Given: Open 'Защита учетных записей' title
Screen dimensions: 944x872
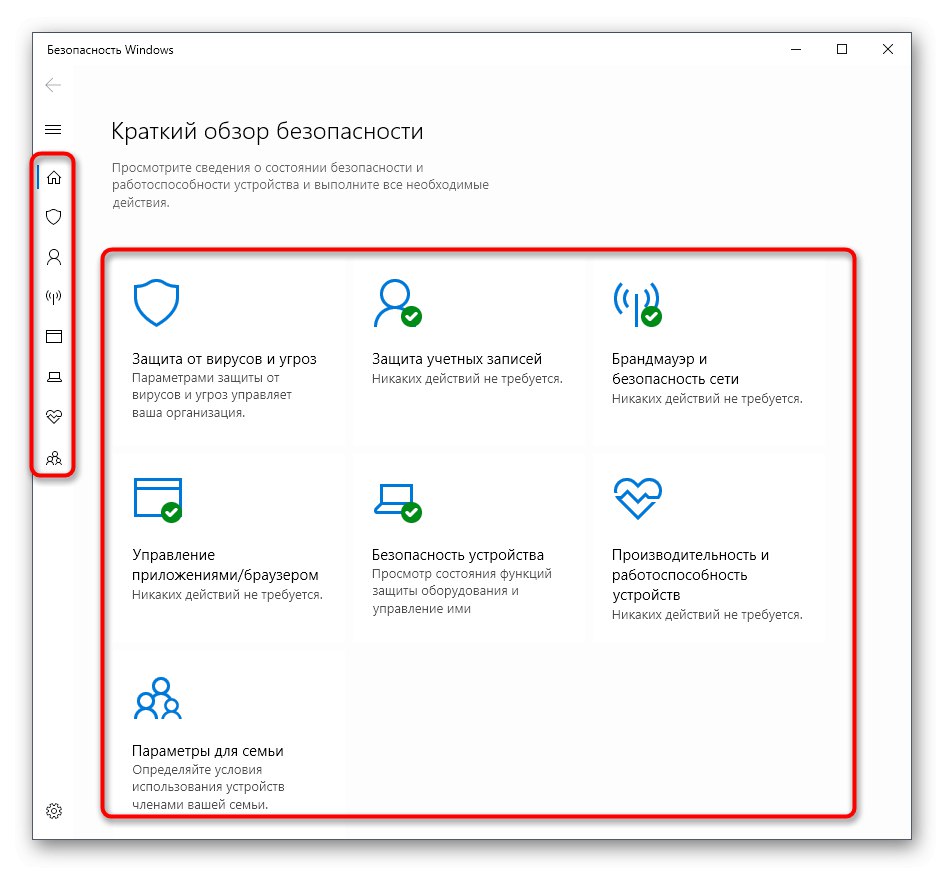Looking at the screenshot, I should coord(457,359).
